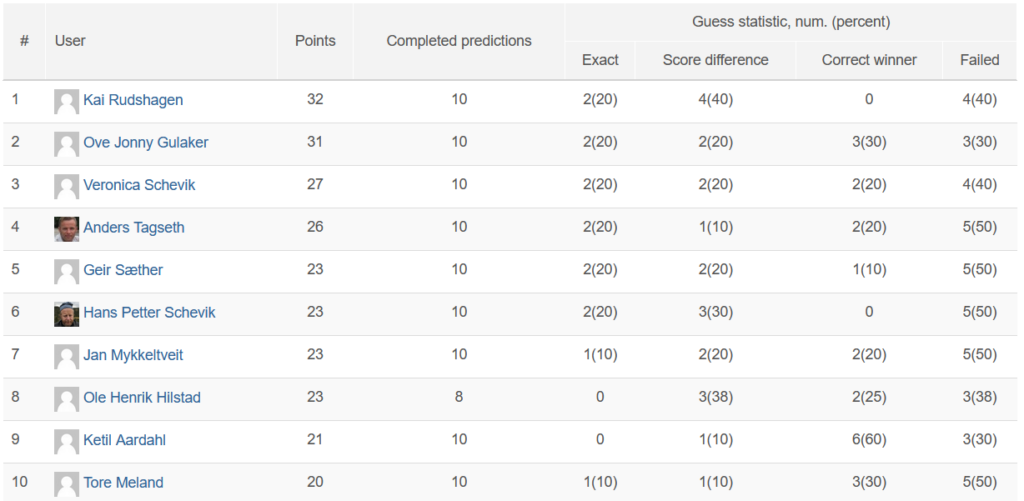Click Jan Mykkeltveit's avatar placeholder
The image size is (1024, 501).
pyautogui.click(x=67, y=357)
